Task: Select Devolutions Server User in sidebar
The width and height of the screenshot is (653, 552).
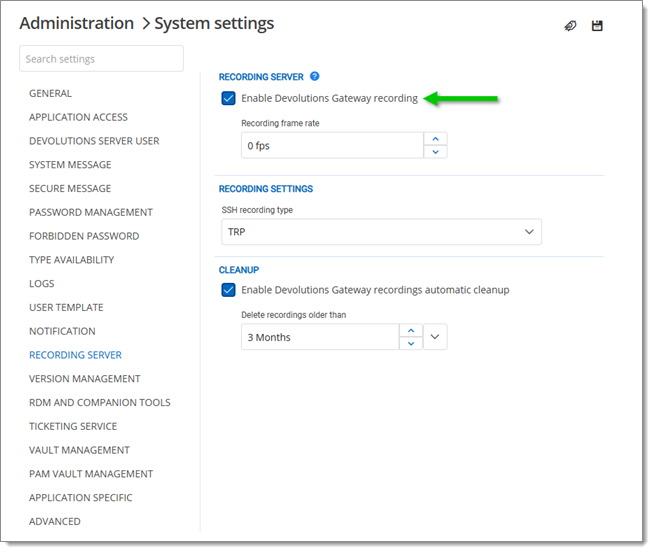Action: pyautogui.click(x=94, y=141)
